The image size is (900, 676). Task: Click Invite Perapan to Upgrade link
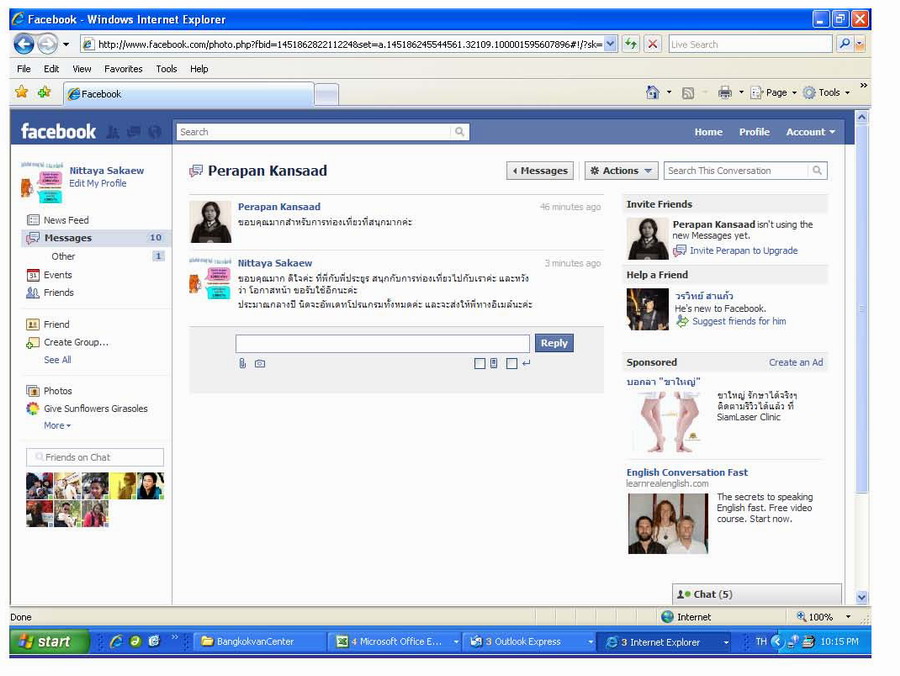[743, 251]
